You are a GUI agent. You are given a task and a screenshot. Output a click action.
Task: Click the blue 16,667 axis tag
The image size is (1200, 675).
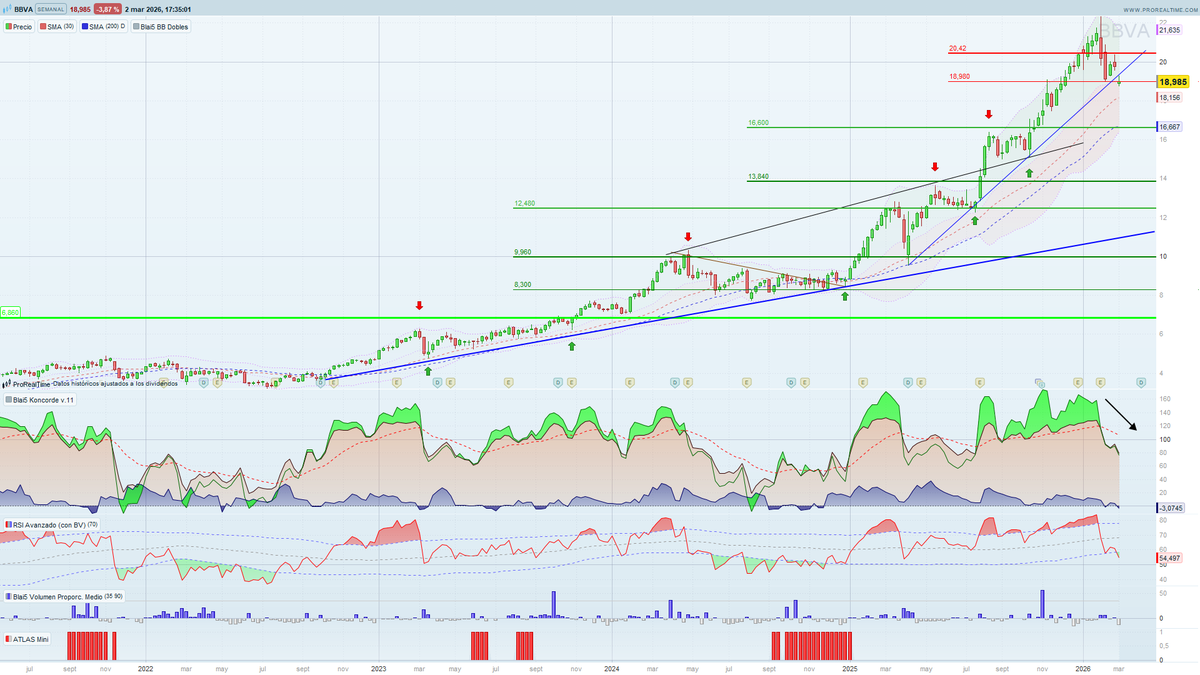point(1169,127)
